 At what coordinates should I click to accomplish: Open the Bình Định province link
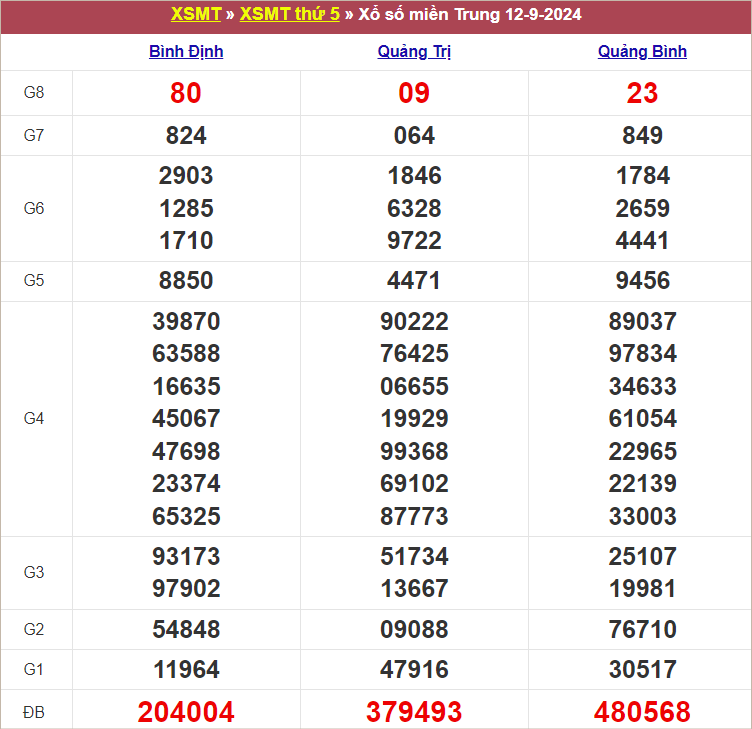pos(186,52)
